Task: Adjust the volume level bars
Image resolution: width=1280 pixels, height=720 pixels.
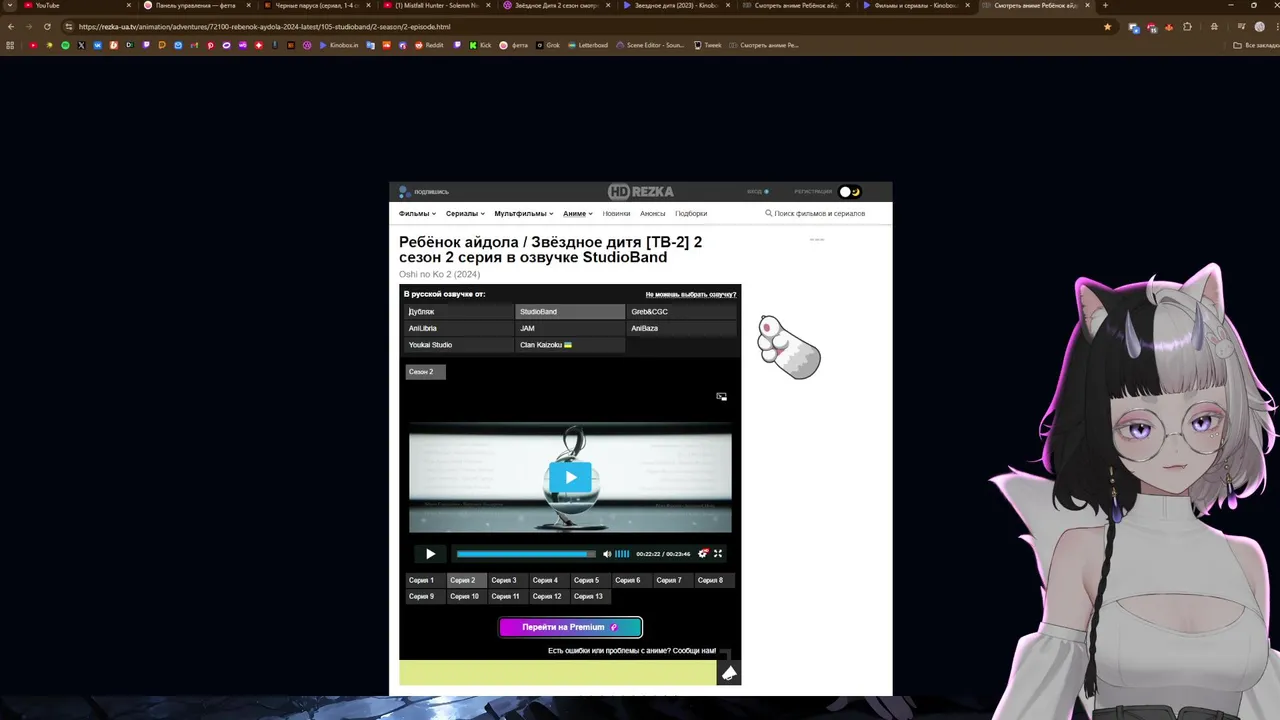Action: coord(622,554)
